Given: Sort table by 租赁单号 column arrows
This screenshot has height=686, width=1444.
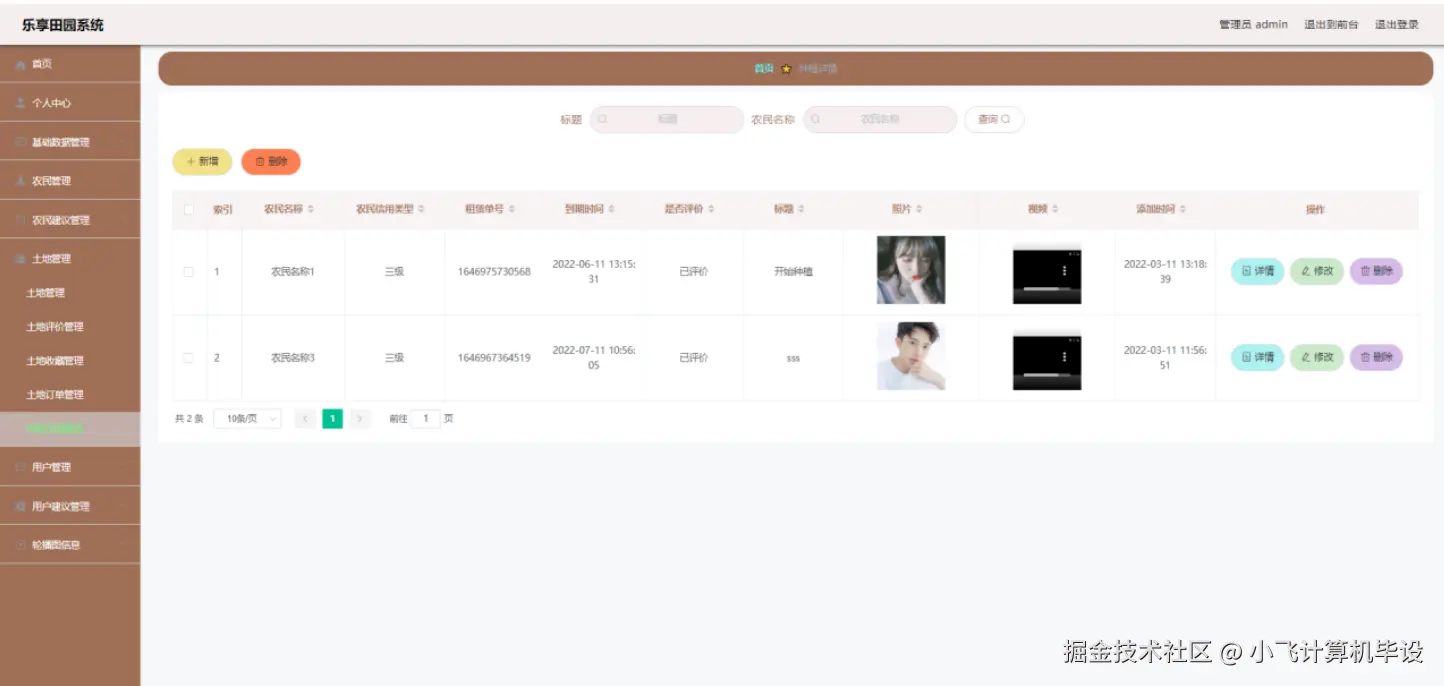Looking at the screenshot, I should pyautogui.click(x=512, y=209).
